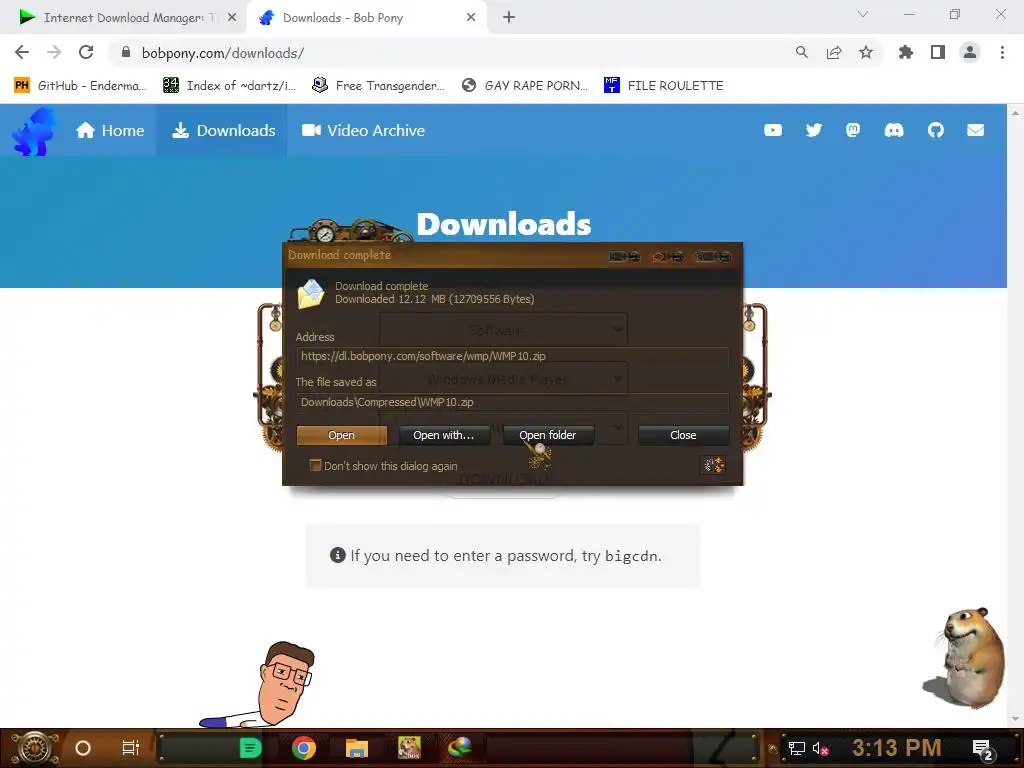Click the email envelope icon
The image size is (1024, 768).
pyautogui.click(x=976, y=131)
